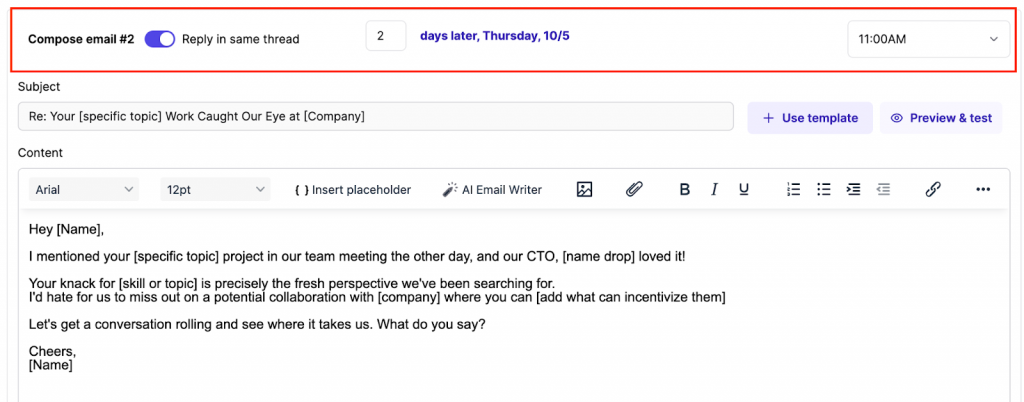
Task: Launch the AI Email Writer
Action: [493, 189]
